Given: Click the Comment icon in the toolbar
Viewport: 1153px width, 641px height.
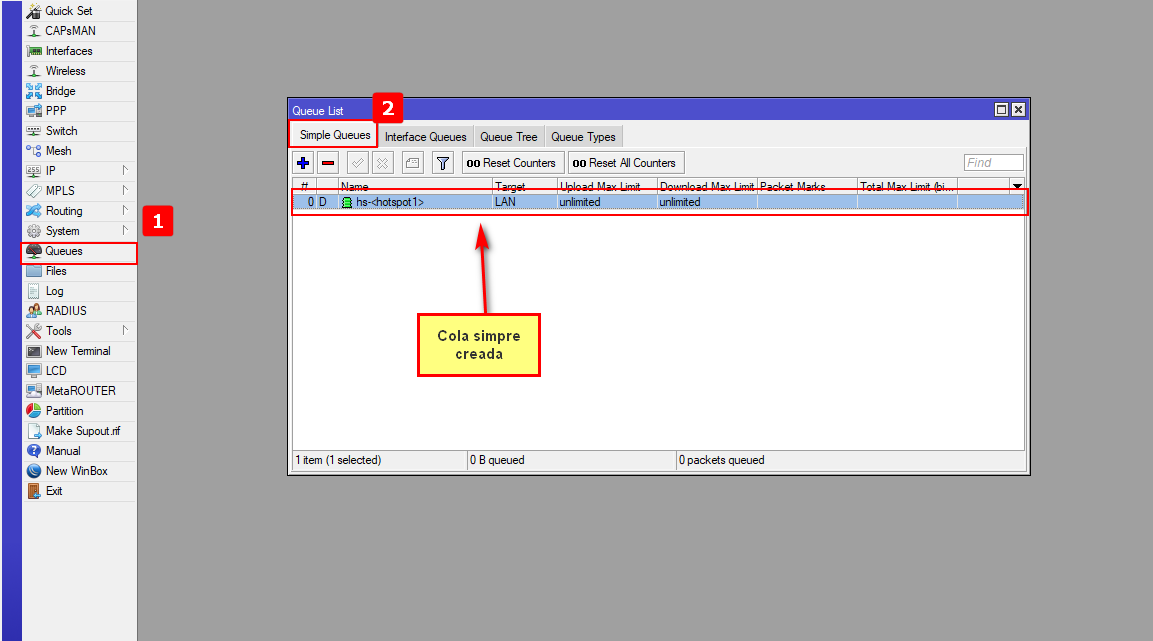Looking at the screenshot, I should (x=412, y=163).
